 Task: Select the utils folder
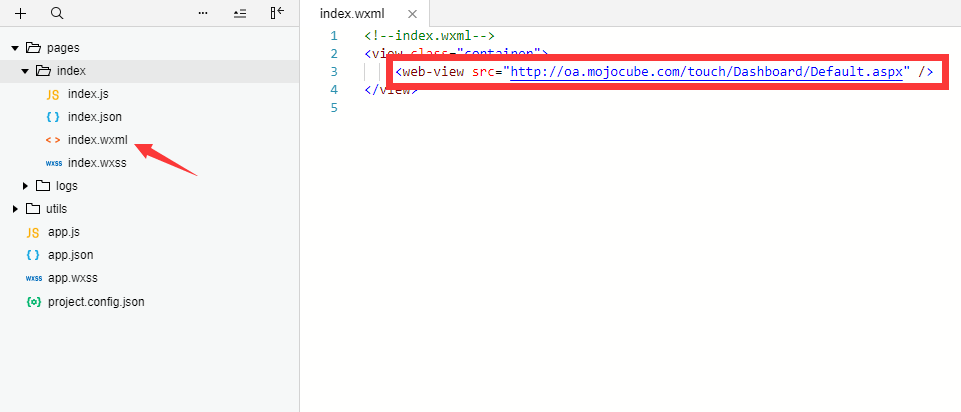[x=56, y=209]
